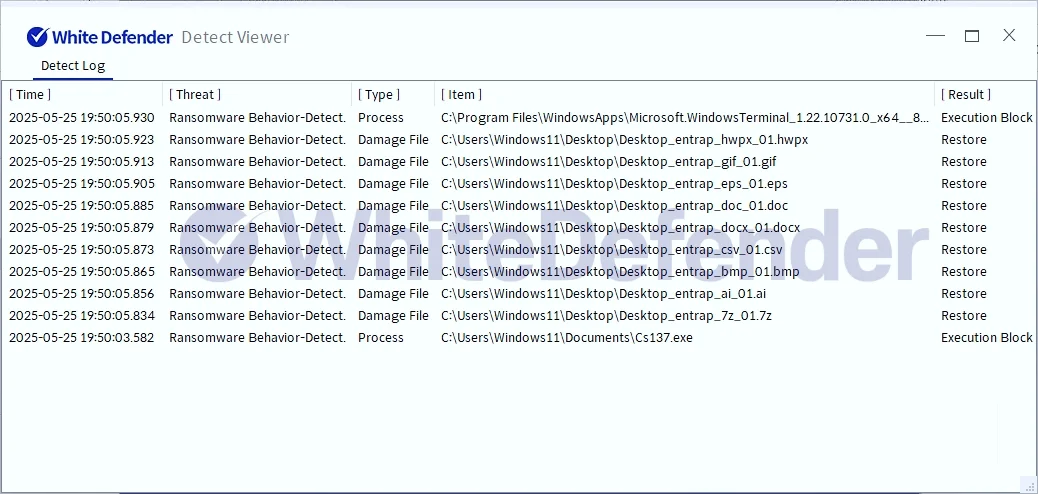This screenshot has width=1038, height=494.
Task: Maximize the Detect Viewer window
Action: point(971,36)
